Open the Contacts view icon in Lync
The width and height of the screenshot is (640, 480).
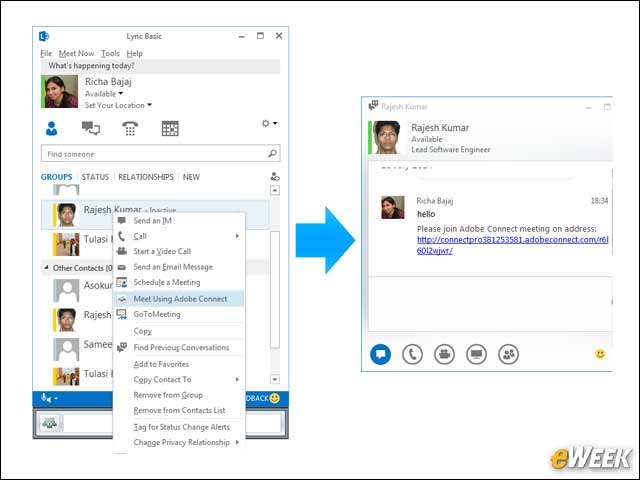coord(51,129)
